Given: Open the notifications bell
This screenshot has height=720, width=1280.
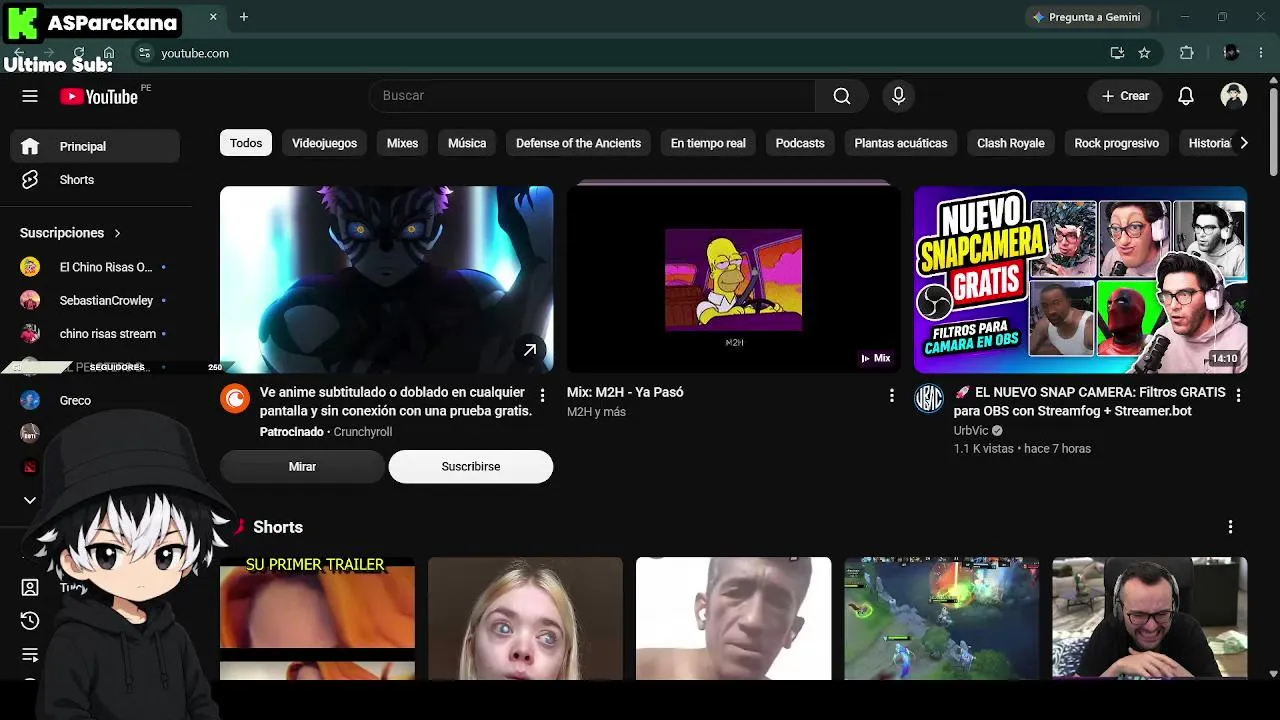Looking at the screenshot, I should (1186, 96).
